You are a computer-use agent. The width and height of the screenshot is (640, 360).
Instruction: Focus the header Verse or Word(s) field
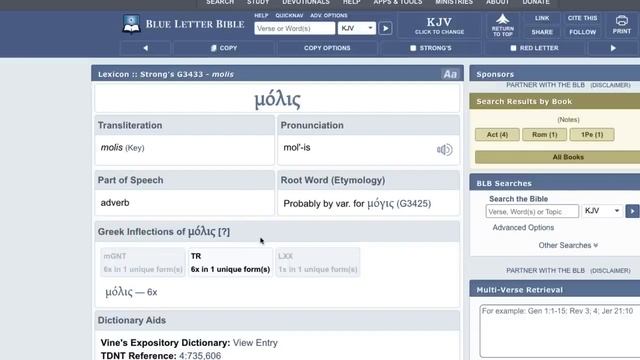click(294, 28)
